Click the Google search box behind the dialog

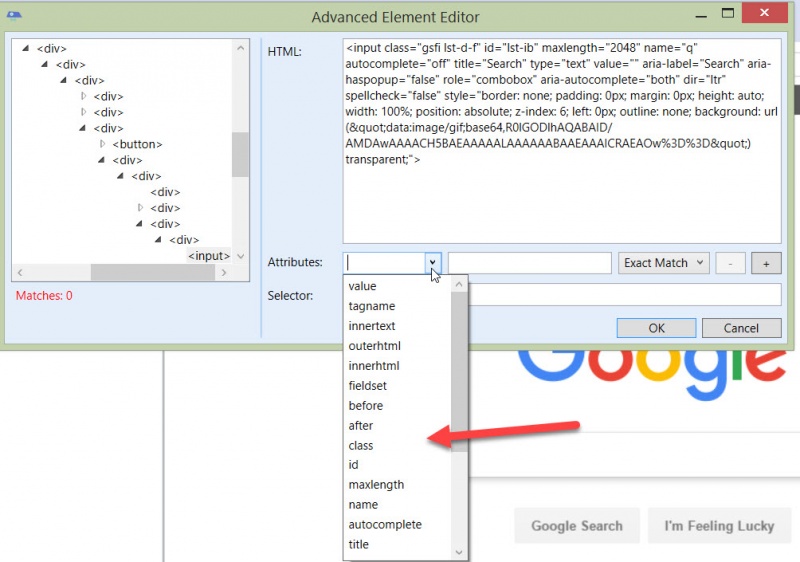point(634,455)
